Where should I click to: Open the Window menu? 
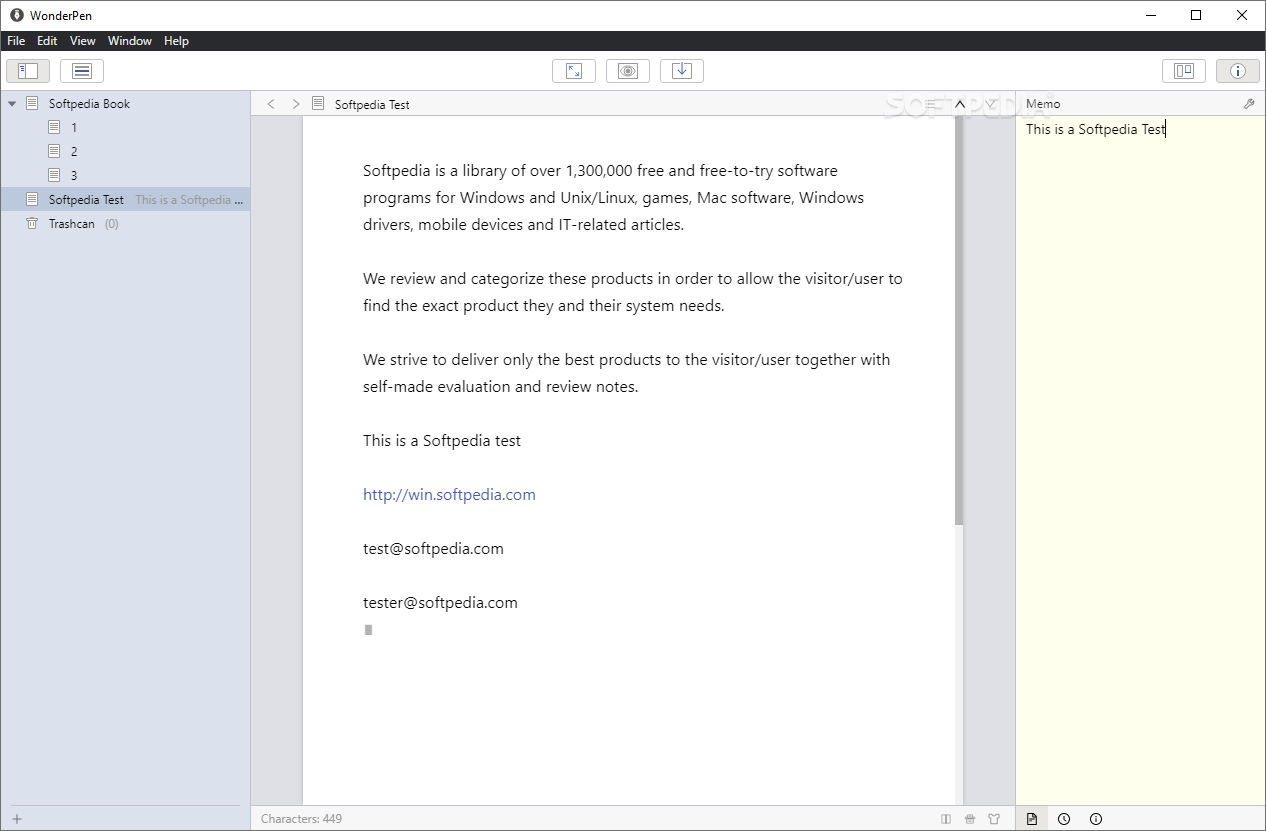[130, 41]
